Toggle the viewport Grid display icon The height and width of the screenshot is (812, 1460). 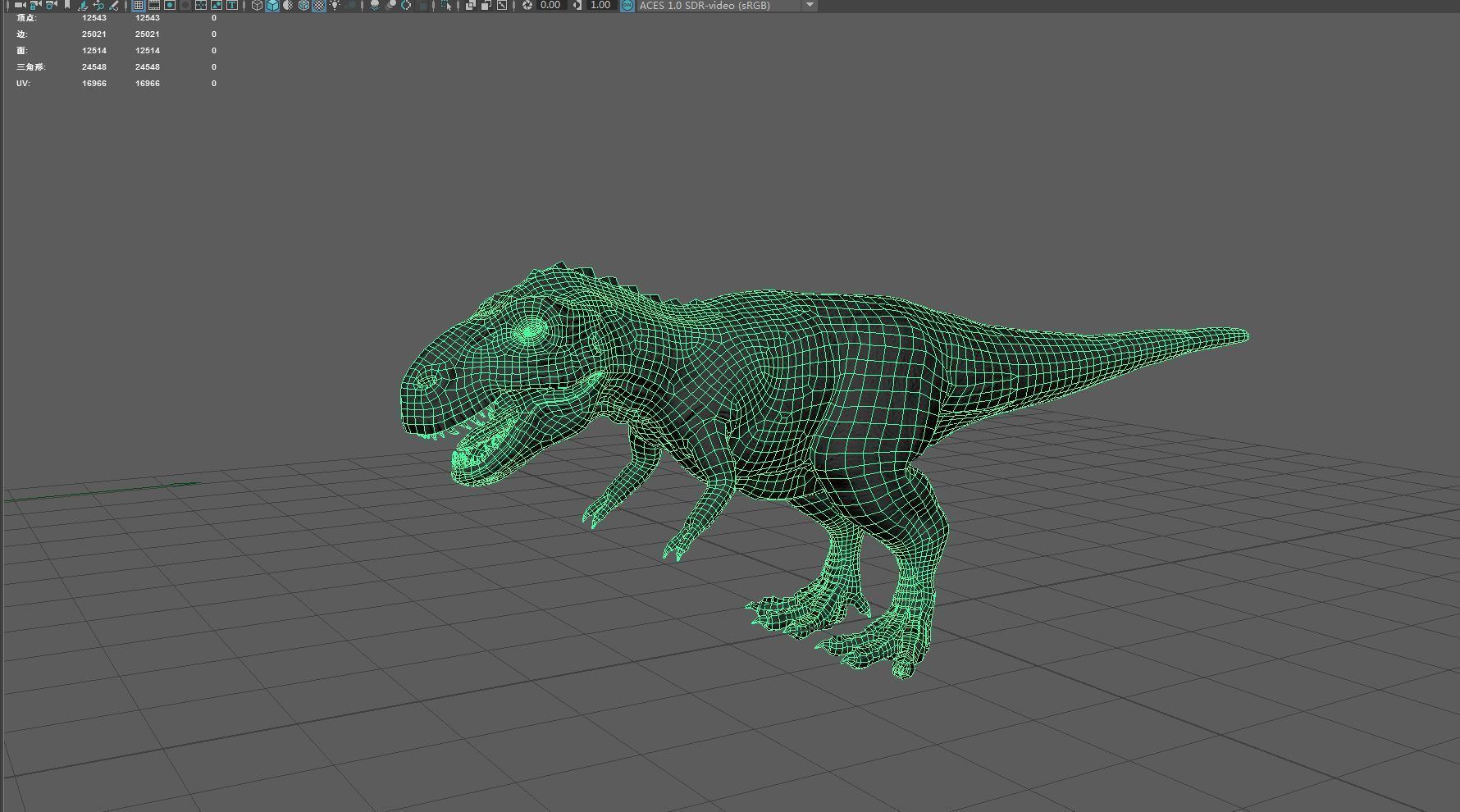point(139,5)
